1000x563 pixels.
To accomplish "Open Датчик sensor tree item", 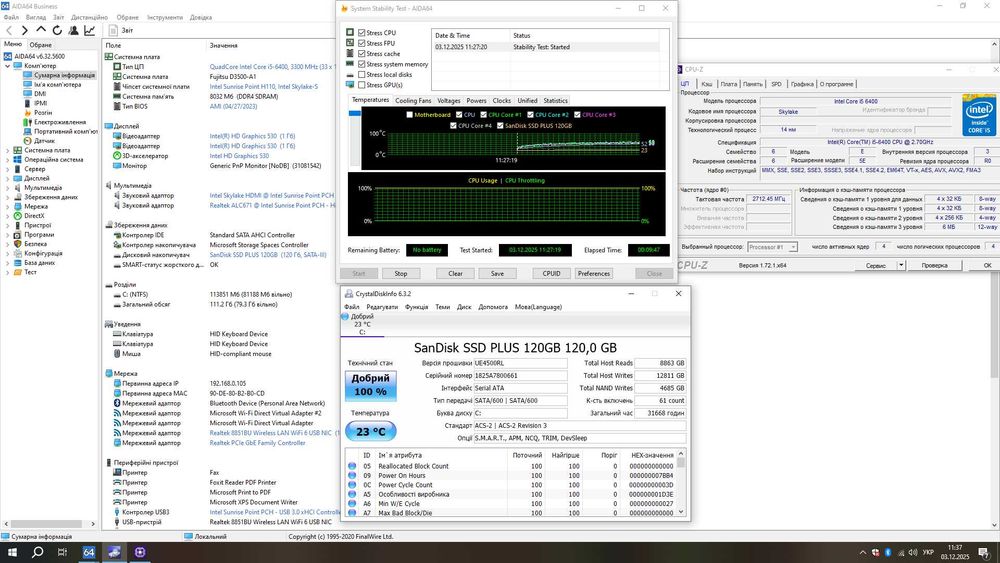I will [44, 141].
